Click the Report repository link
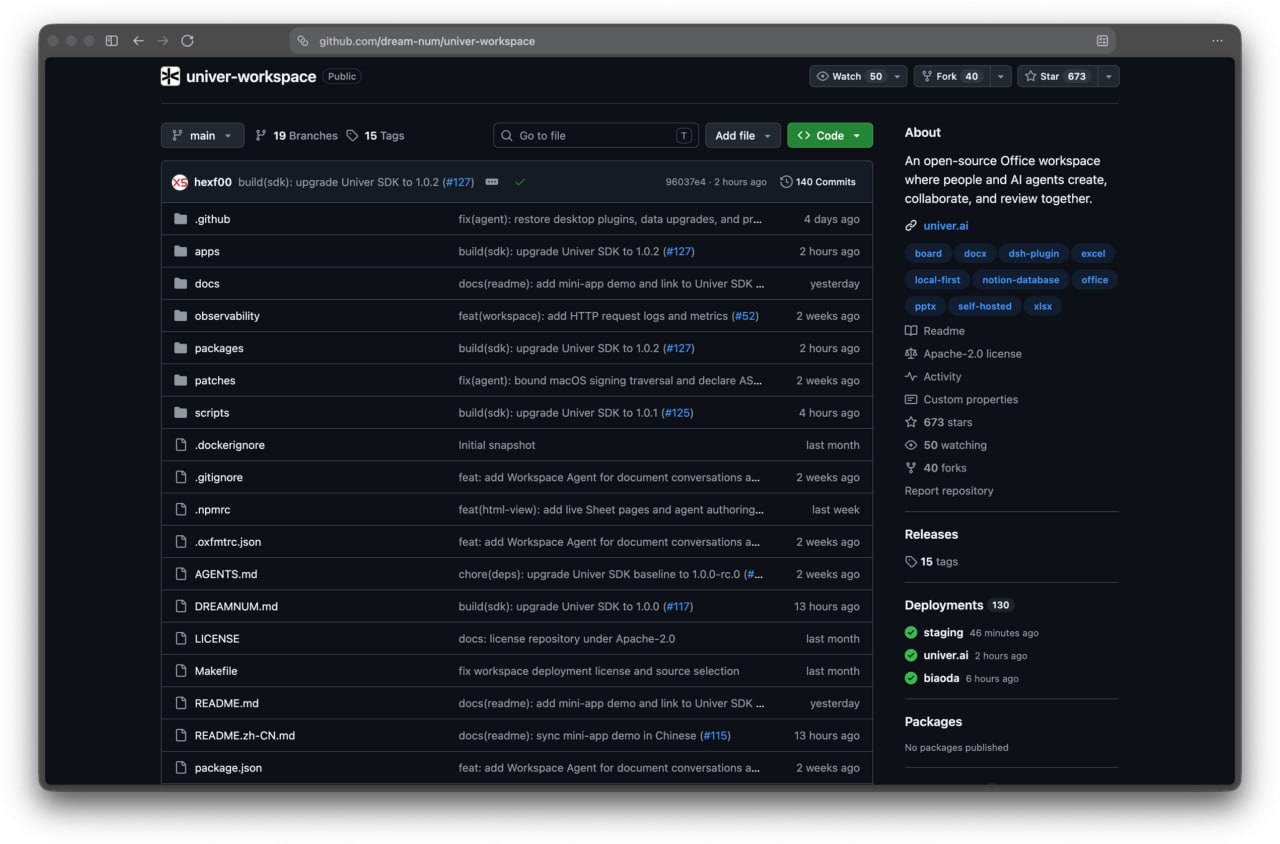The height and width of the screenshot is (844, 1280). tap(949, 491)
